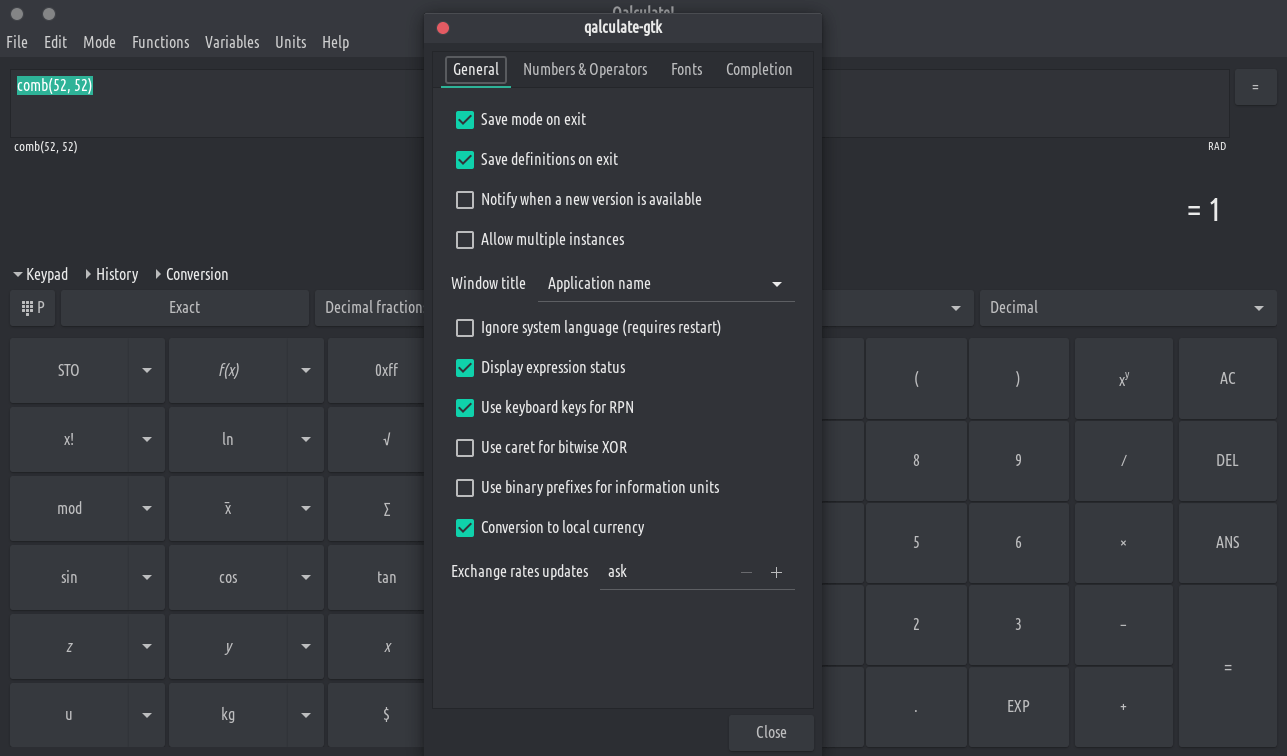This screenshot has height=756, width=1287.
Task: Decrease the exchange rates update value
Action: pos(746,573)
